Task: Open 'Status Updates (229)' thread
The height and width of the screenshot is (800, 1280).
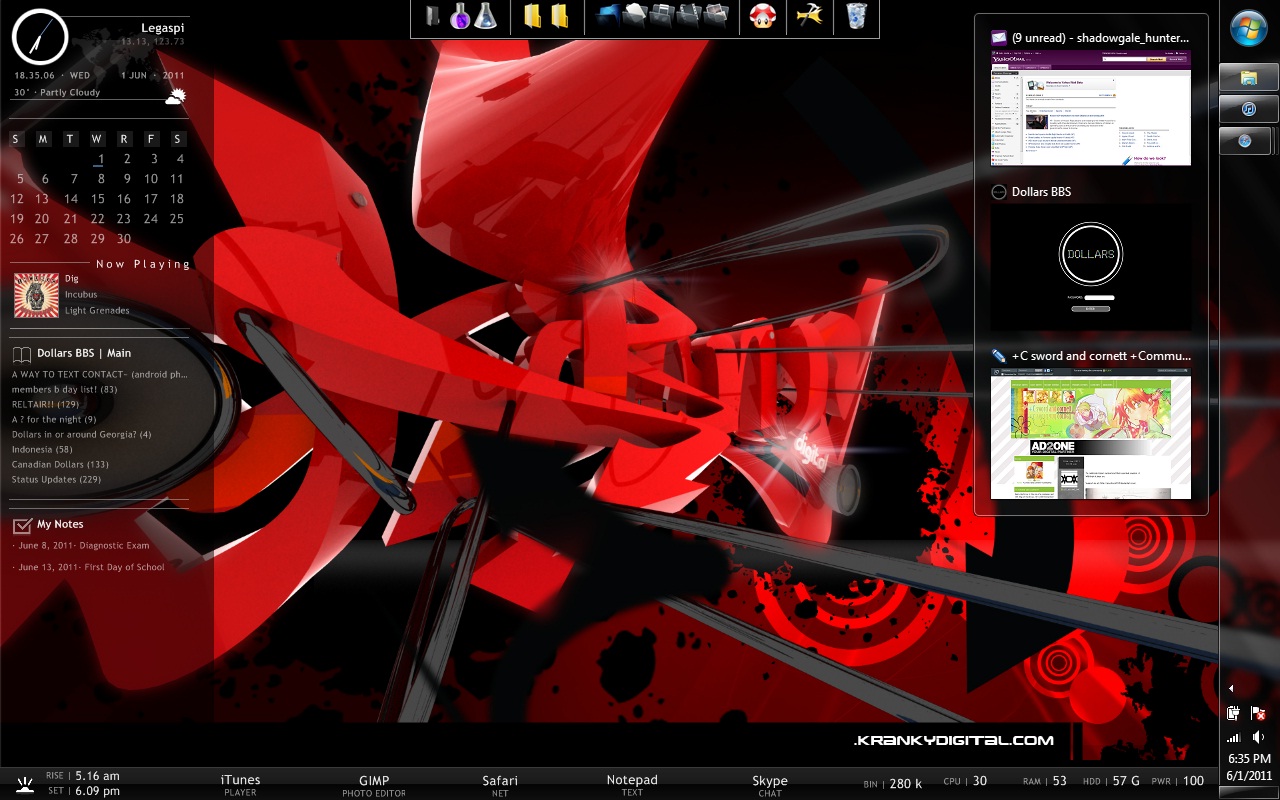Action: [56, 479]
